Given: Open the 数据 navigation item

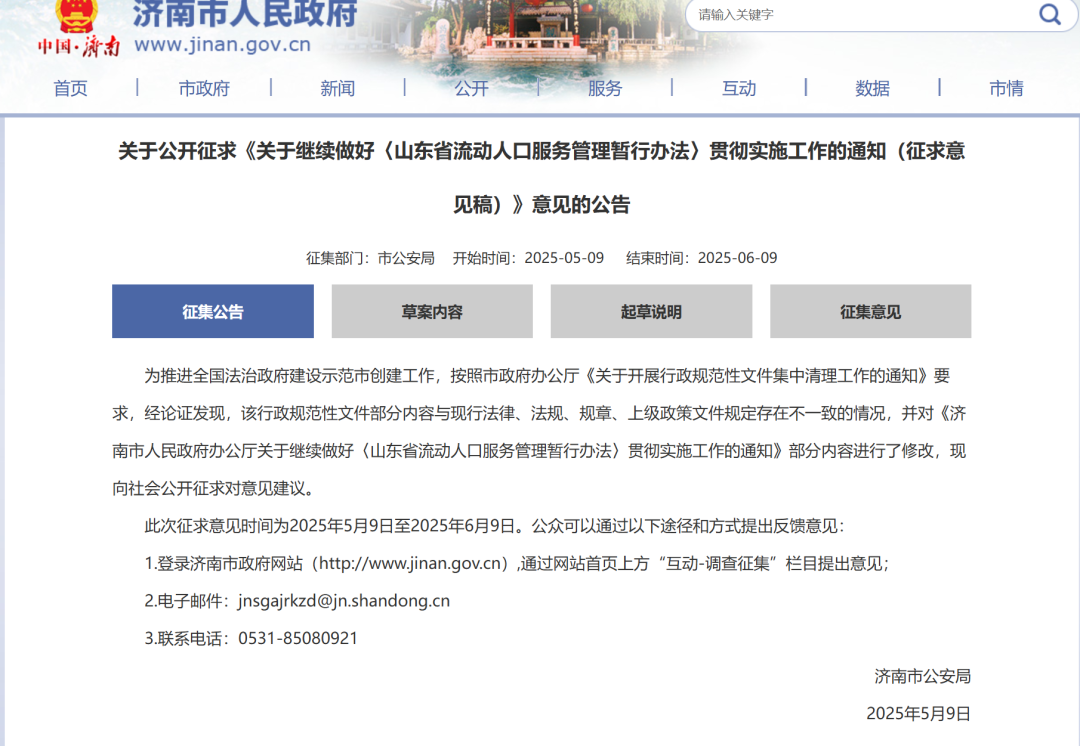Looking at the screenshot, I should (873, 88).
